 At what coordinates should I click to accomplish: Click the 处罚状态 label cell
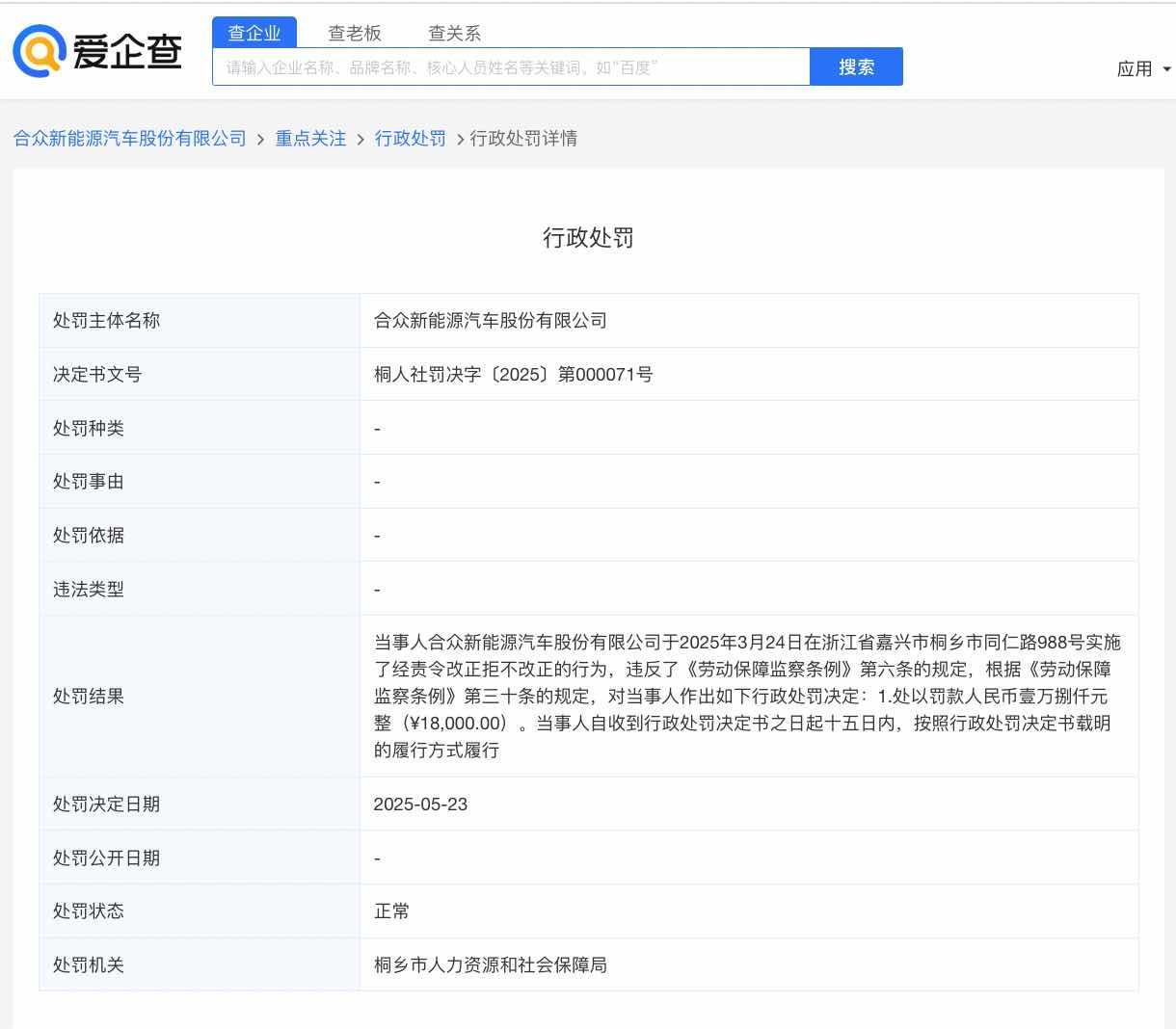[200, 911]
